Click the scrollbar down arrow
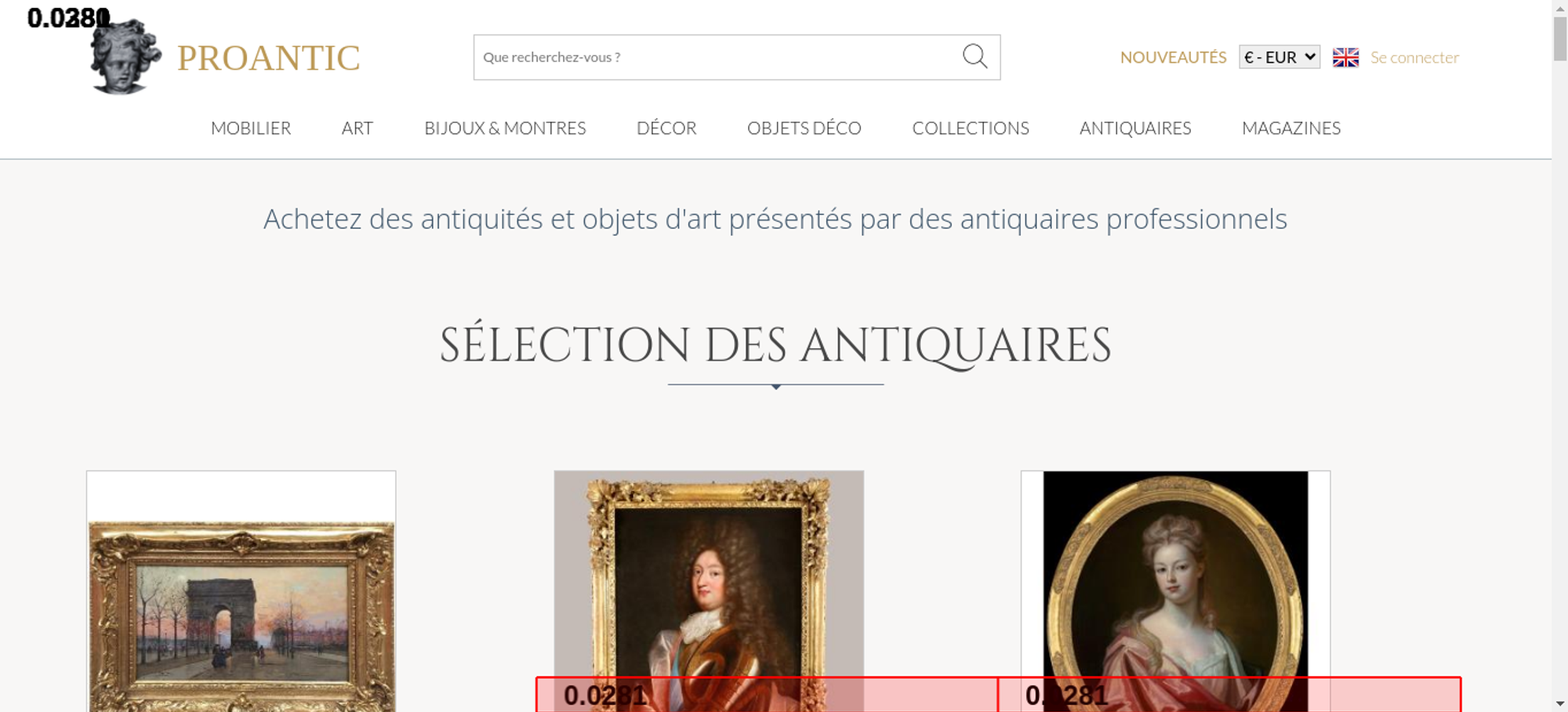 pos(1559,703)
